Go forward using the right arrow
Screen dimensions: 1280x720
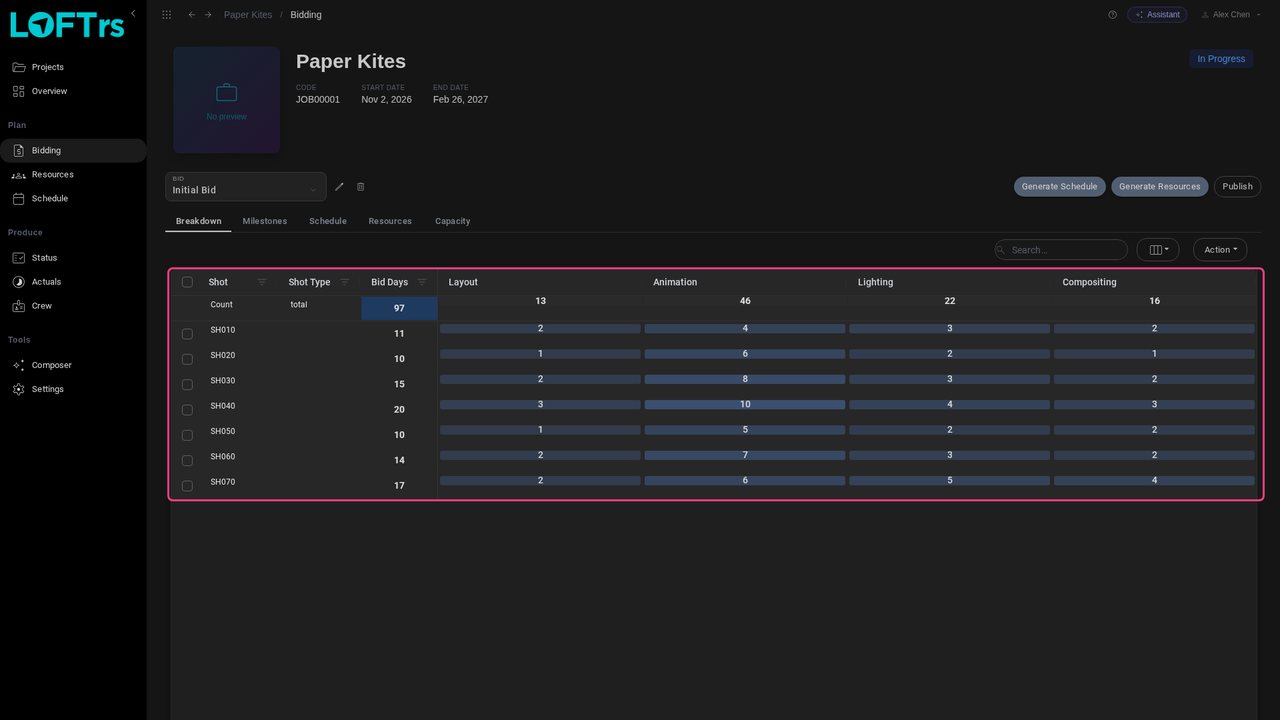[208, 15]
